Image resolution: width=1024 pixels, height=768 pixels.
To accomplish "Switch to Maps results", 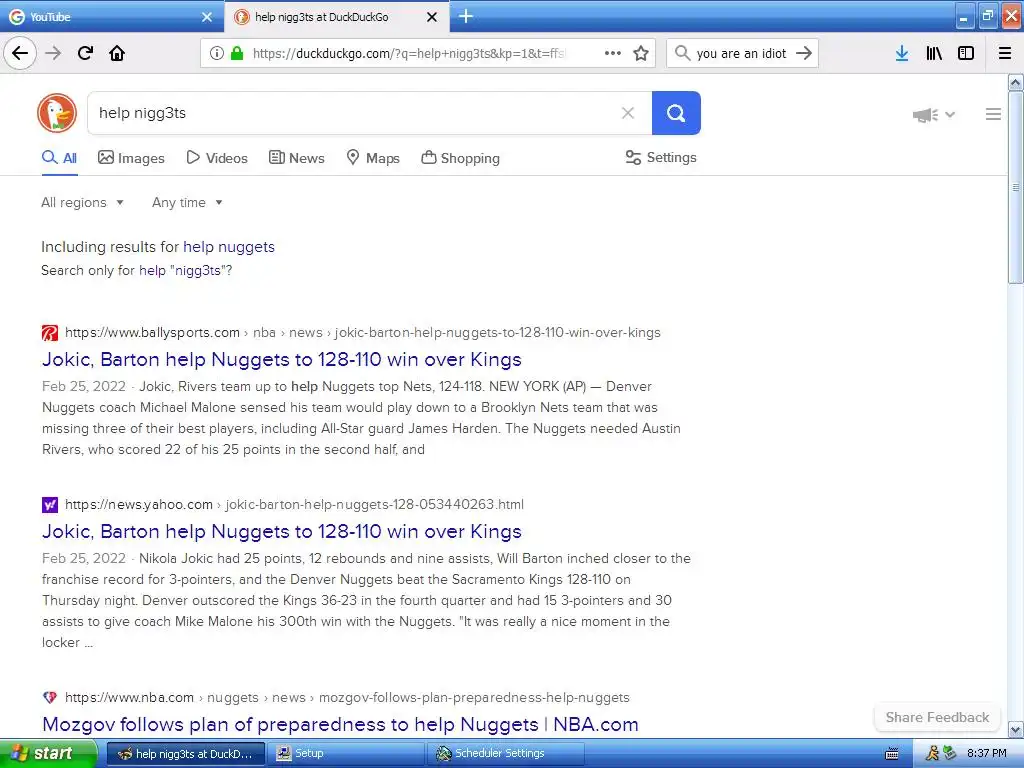I will (373, 158).
